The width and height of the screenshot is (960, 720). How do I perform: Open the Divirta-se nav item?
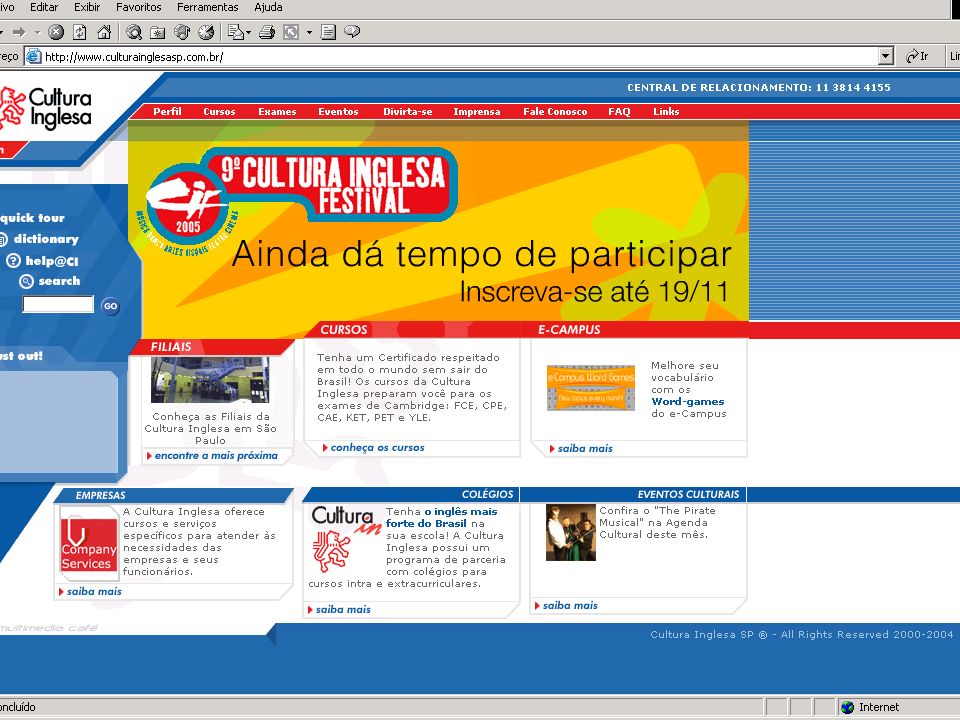pos(408,111)
